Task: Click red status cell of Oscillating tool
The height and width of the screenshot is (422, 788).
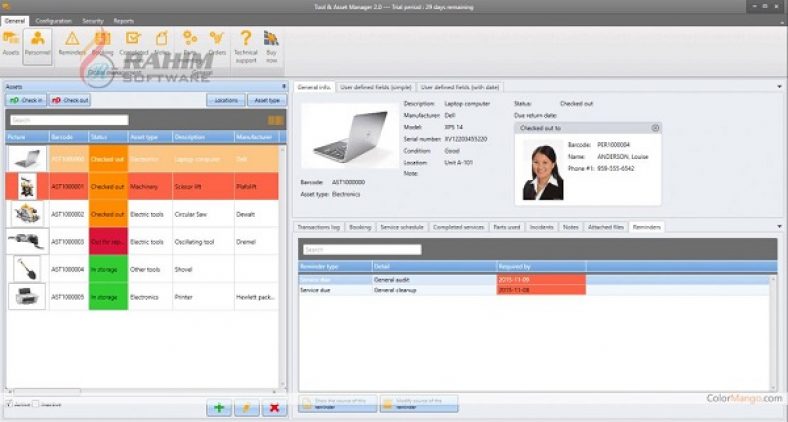Action: 108,242
